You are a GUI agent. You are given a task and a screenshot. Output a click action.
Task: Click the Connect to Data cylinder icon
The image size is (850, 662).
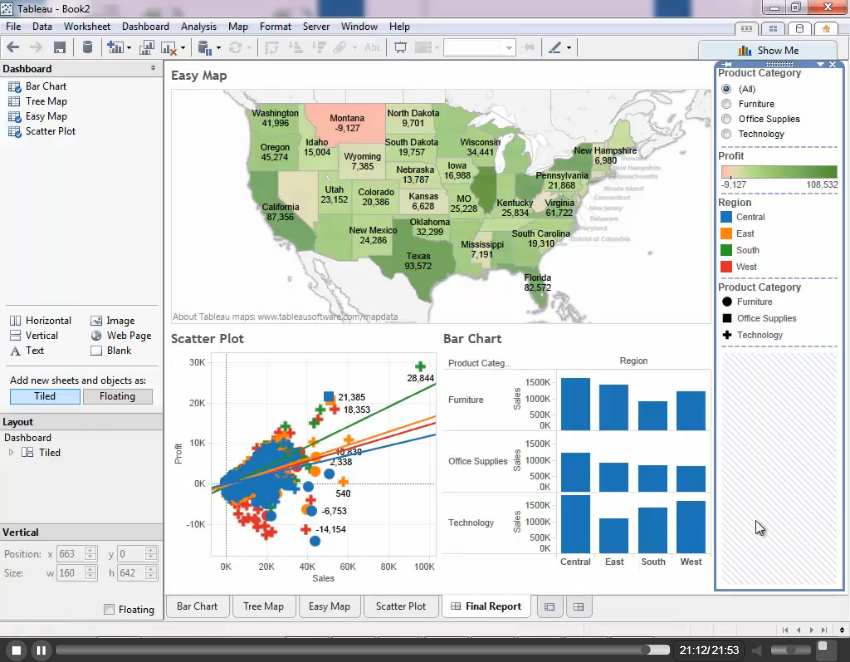coord(87,47)
